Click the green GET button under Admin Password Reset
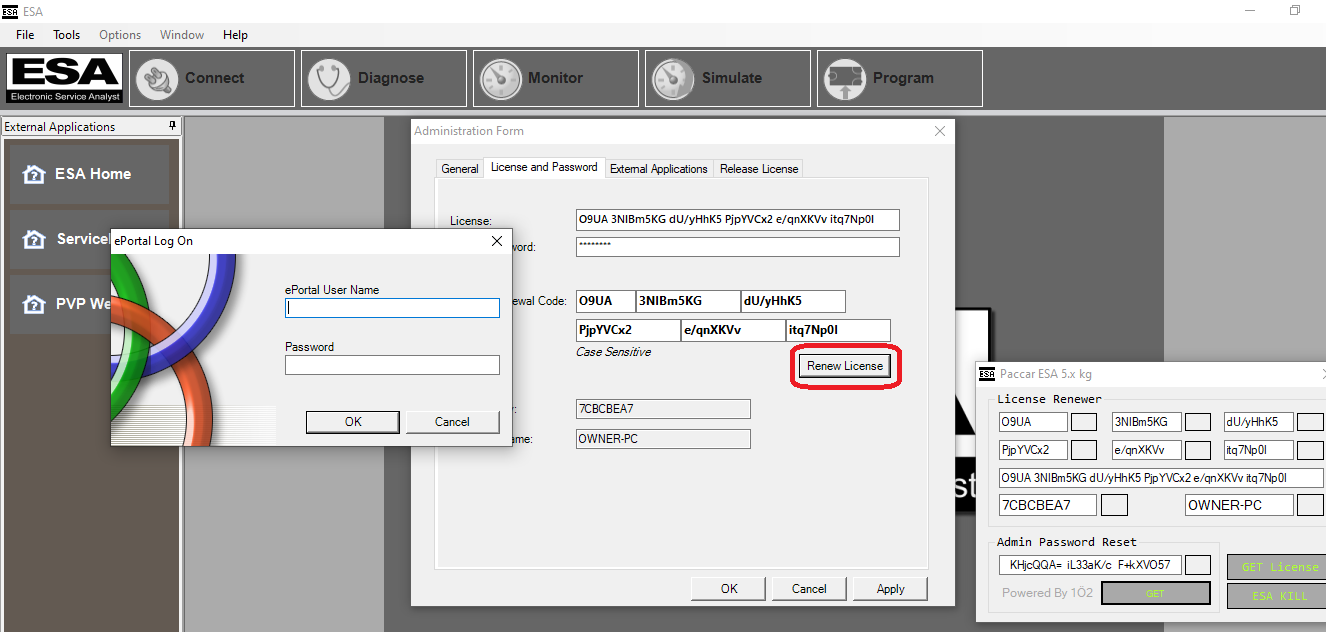The height and width of the screenshot is (632, 1326). (x=1154, y=594)
